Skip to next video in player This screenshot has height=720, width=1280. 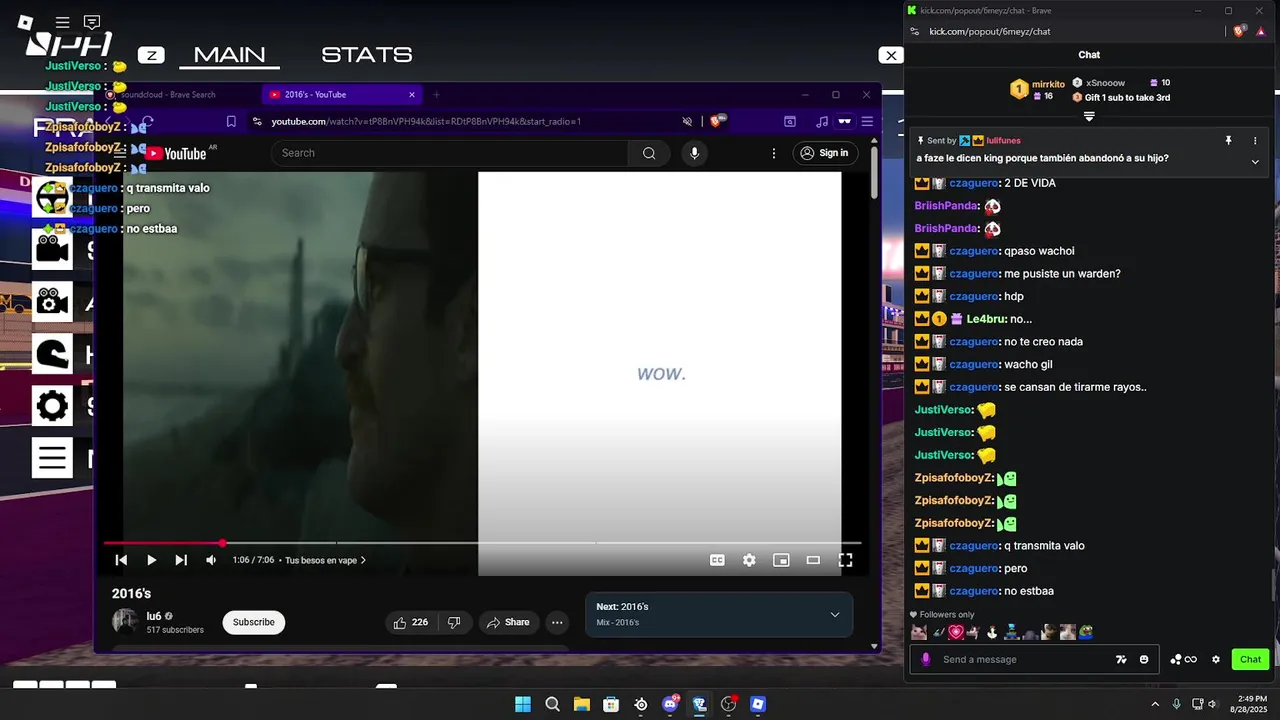[181, 560]
